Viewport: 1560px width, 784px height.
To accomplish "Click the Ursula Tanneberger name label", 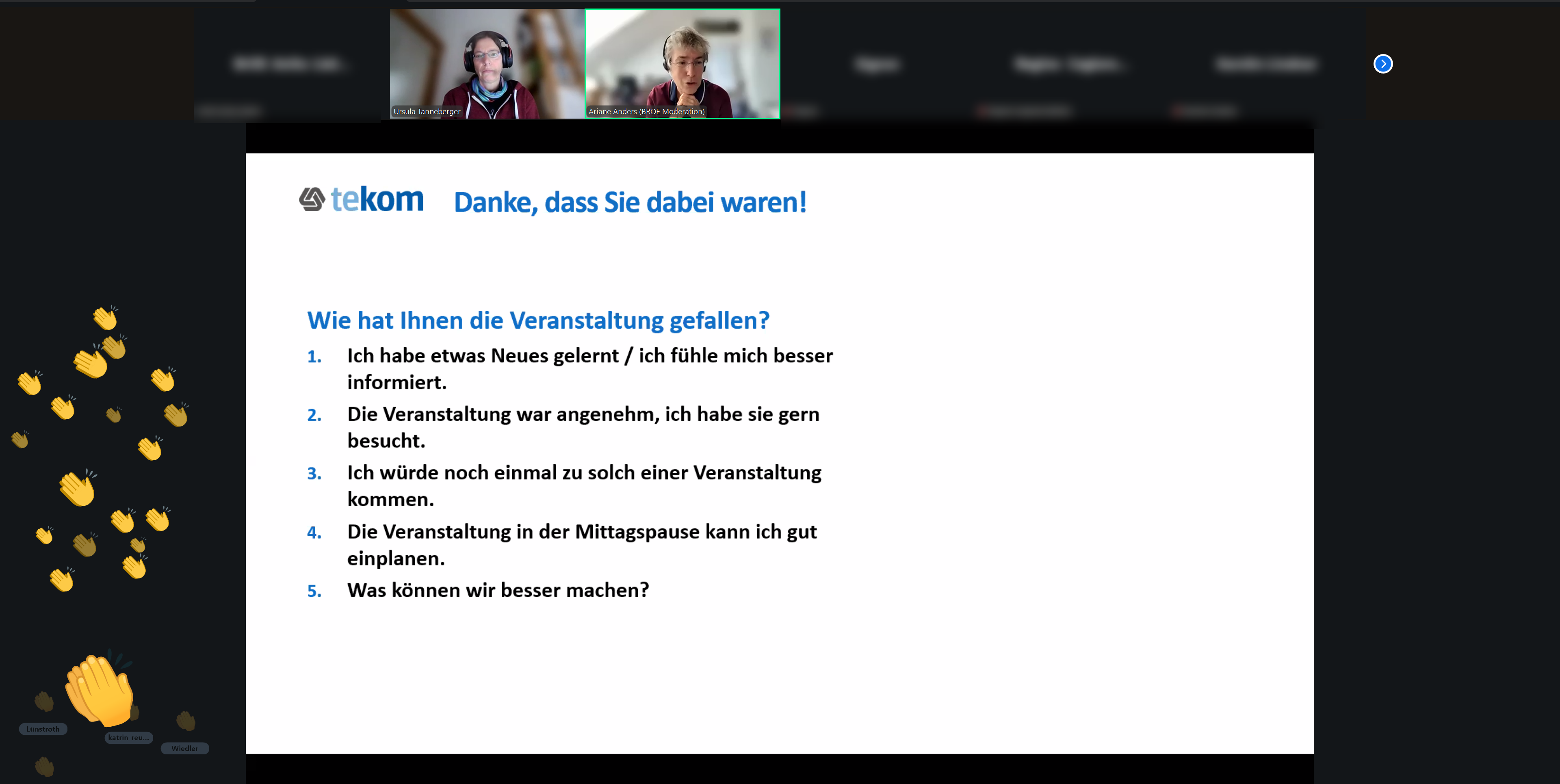I will coord(427,111).
